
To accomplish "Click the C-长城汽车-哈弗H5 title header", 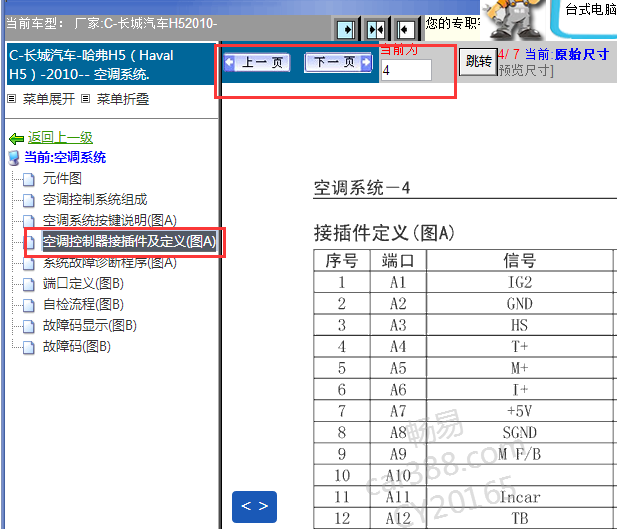I will 113,64.
